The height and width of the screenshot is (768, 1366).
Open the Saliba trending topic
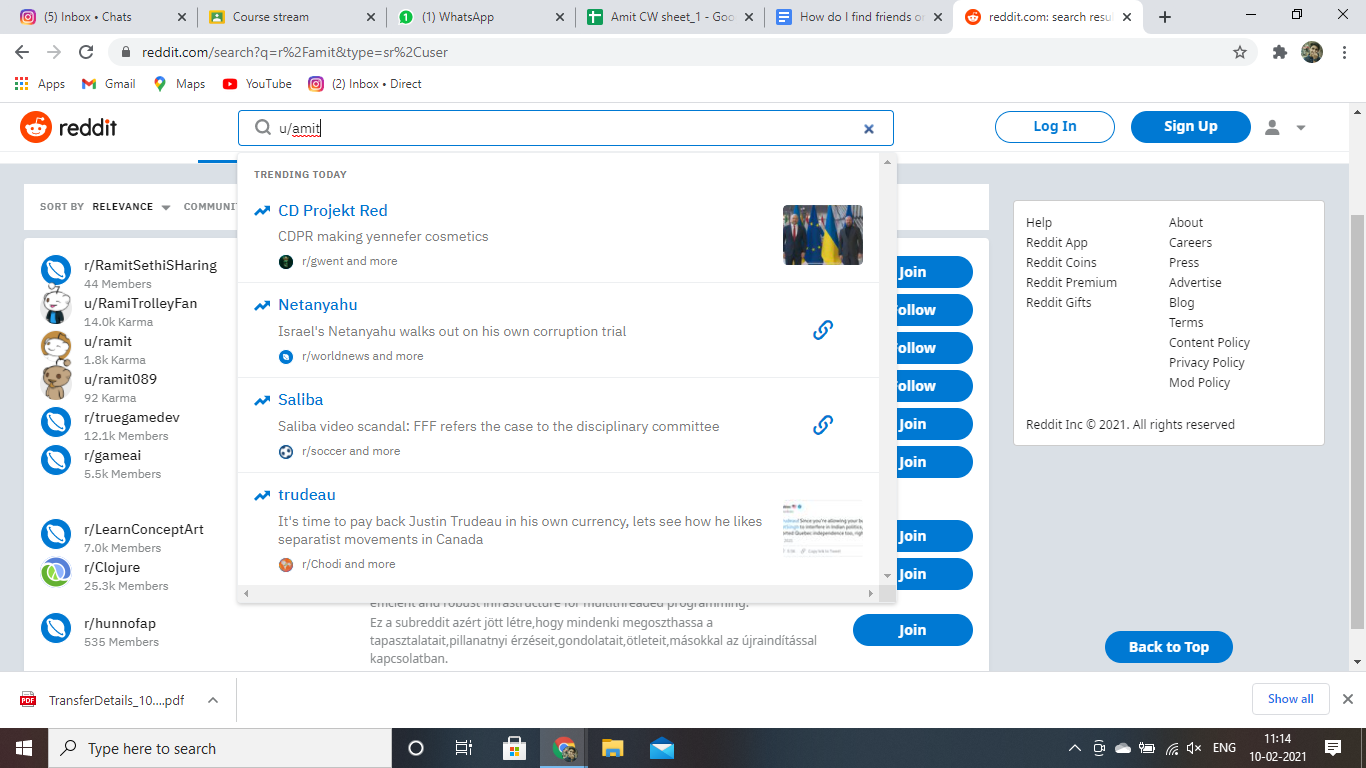[x=300, y=400]
